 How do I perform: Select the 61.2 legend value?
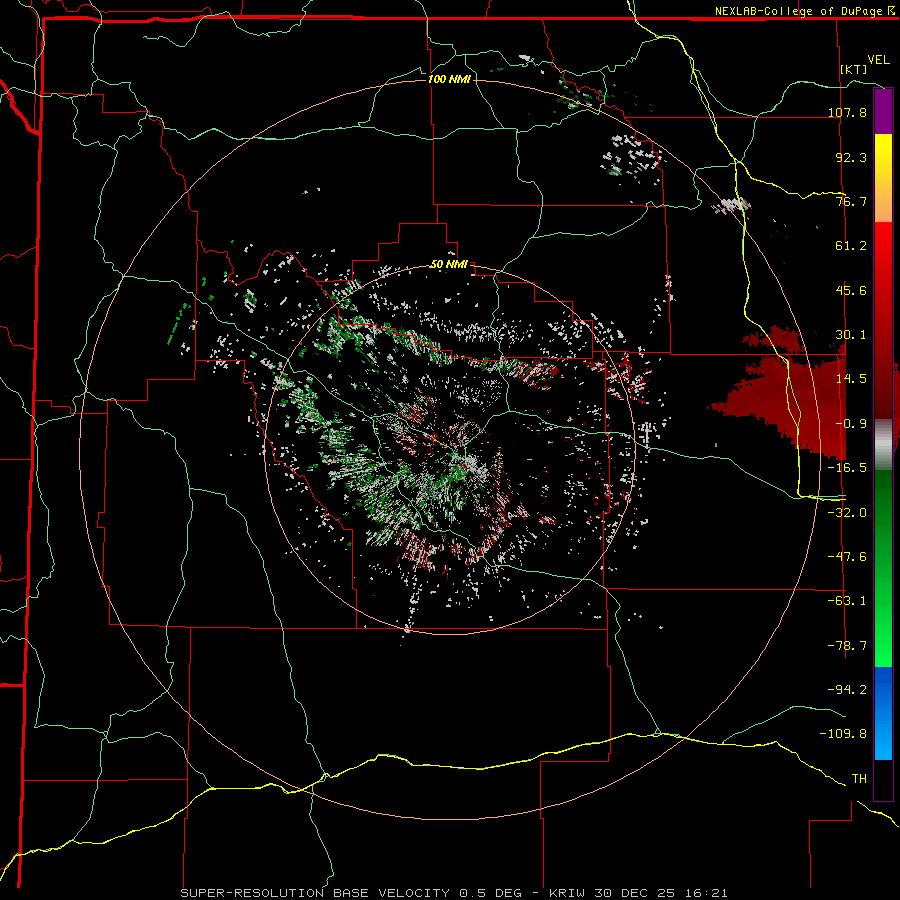point(851,246)
